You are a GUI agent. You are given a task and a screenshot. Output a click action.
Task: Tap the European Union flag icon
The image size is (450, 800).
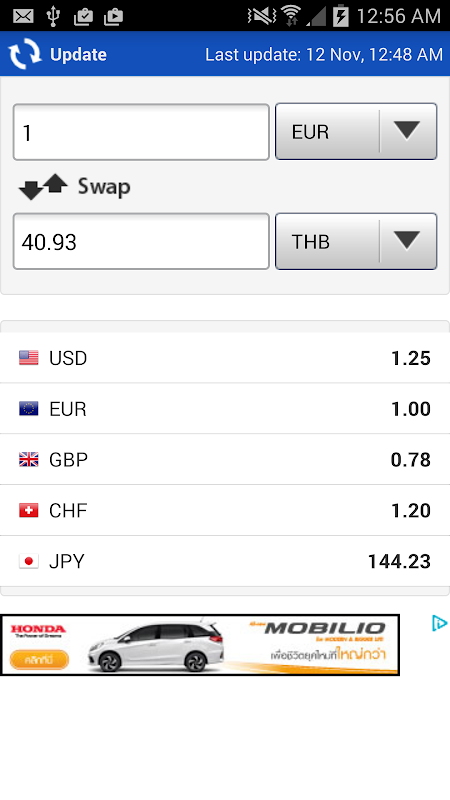[x=29, y=409]
